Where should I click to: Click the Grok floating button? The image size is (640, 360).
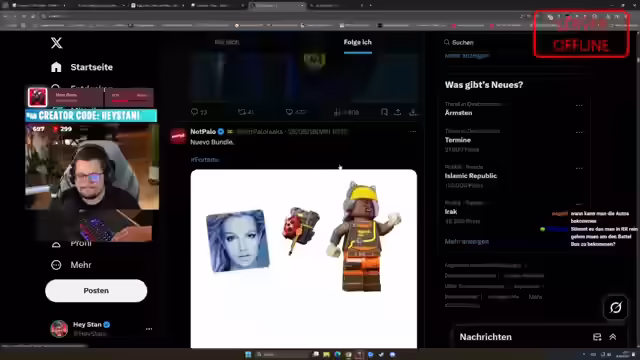coord(616,307)
